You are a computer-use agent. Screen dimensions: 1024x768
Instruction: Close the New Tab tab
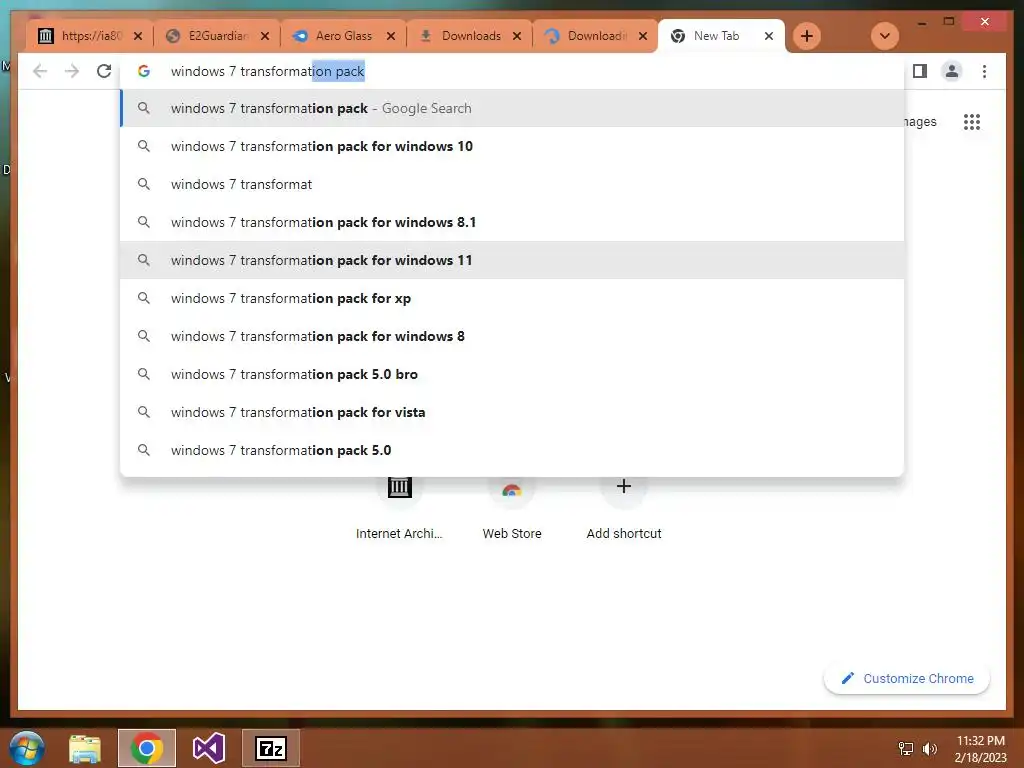[x=769, y=36]
